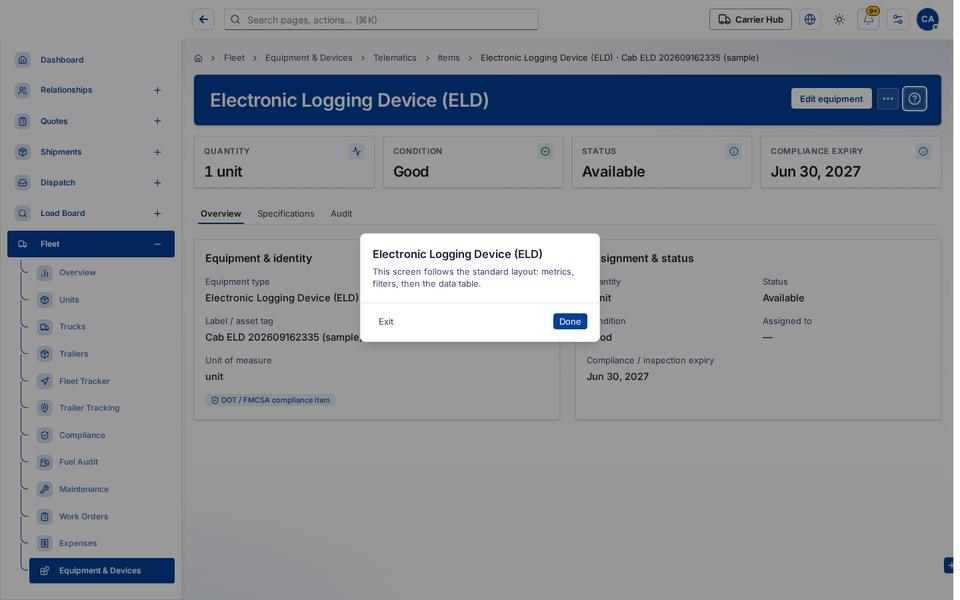The image size is (960, 600).
Task: Click Done in the dialog
Action: point(569,321)
